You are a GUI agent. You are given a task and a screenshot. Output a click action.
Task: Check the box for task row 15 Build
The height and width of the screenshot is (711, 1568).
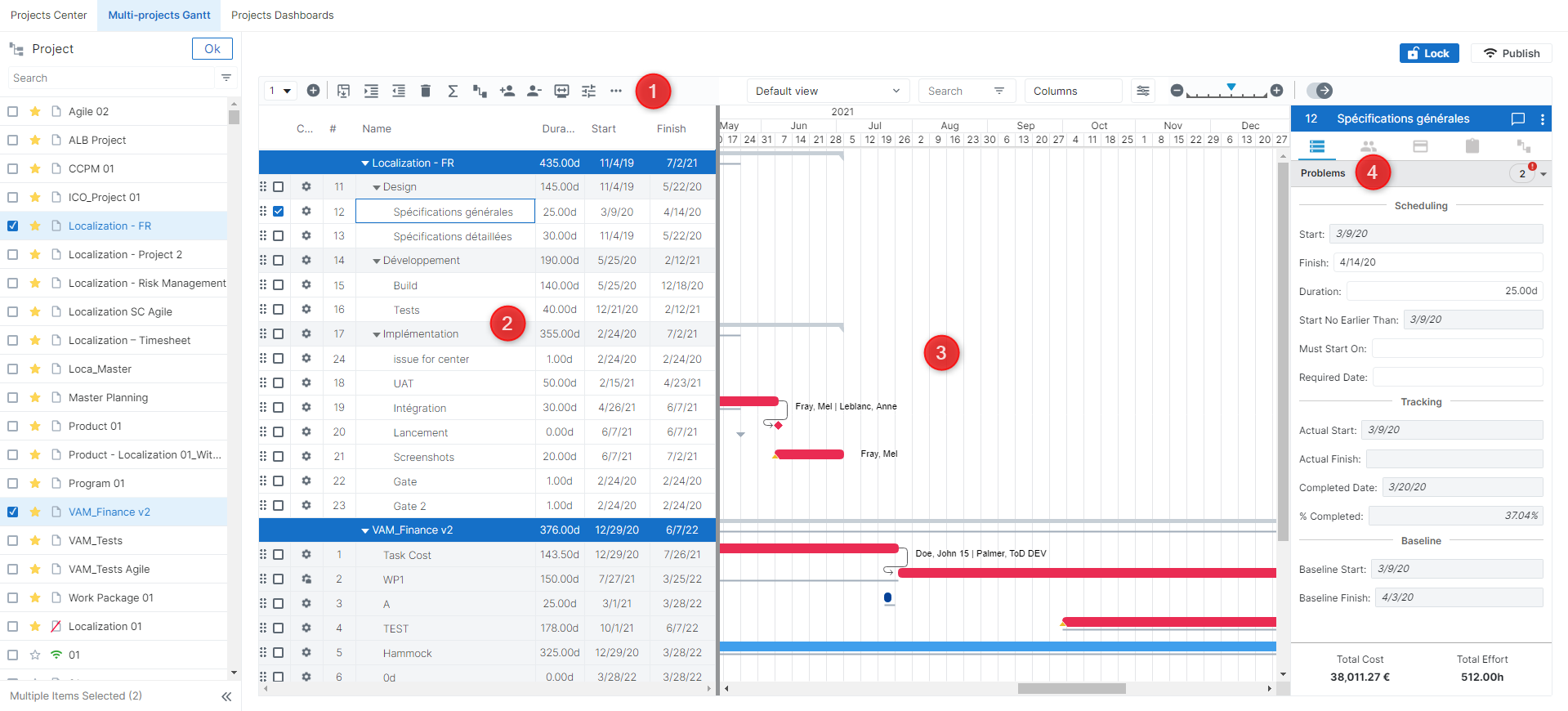[x=279, y=285]
